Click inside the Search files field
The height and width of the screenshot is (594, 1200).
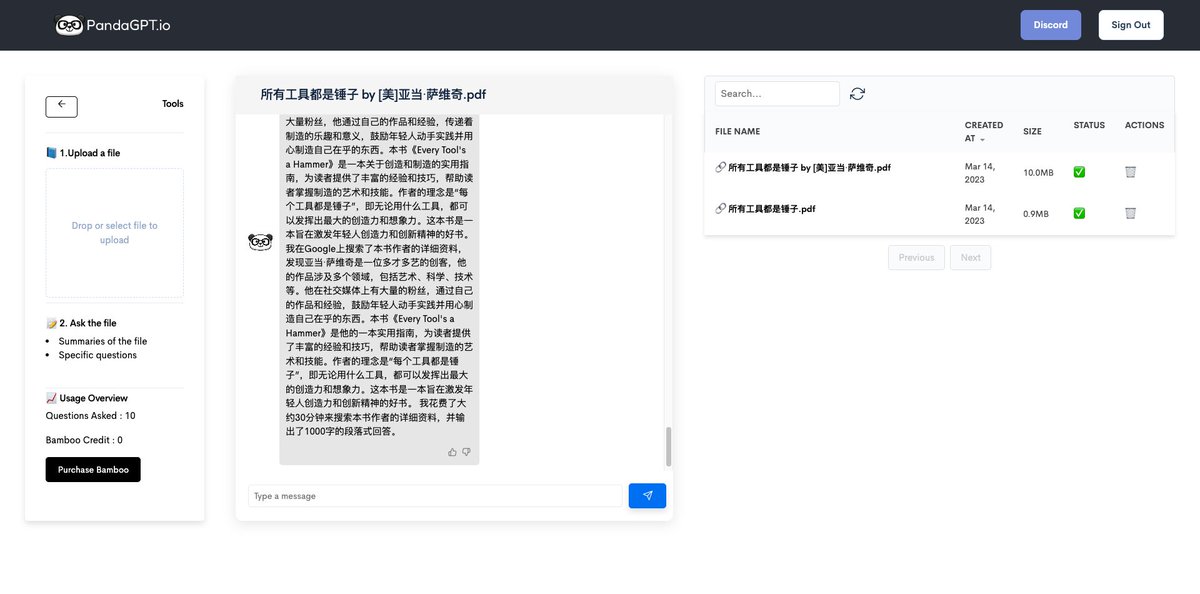[777, 93]
